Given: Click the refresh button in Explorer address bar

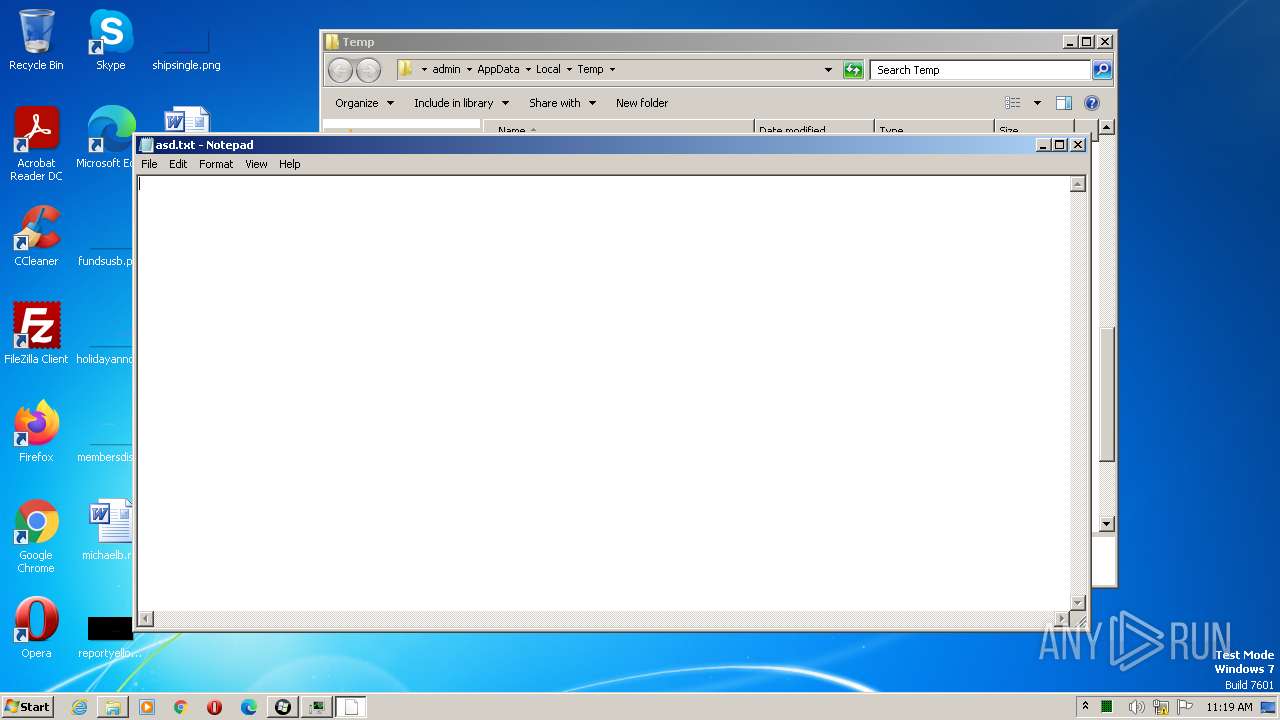Looking at the screenshot, I should click(853, 70).
